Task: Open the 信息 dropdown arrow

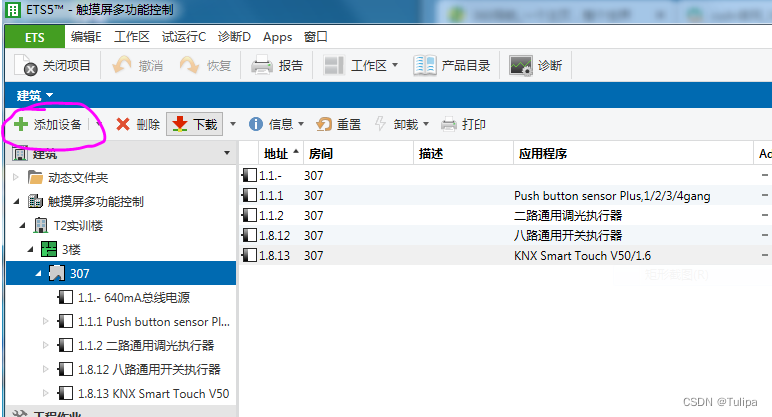Action: [301, 124]
